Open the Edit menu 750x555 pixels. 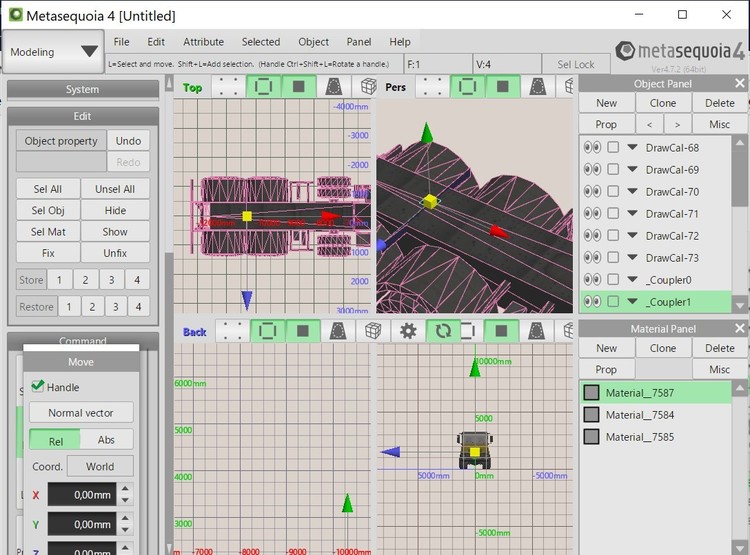(156, 42)
